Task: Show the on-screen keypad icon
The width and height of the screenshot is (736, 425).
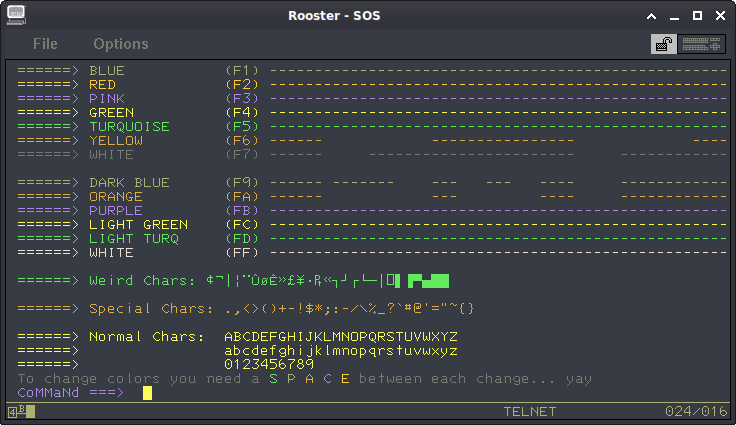Action: tap(701, 44)
